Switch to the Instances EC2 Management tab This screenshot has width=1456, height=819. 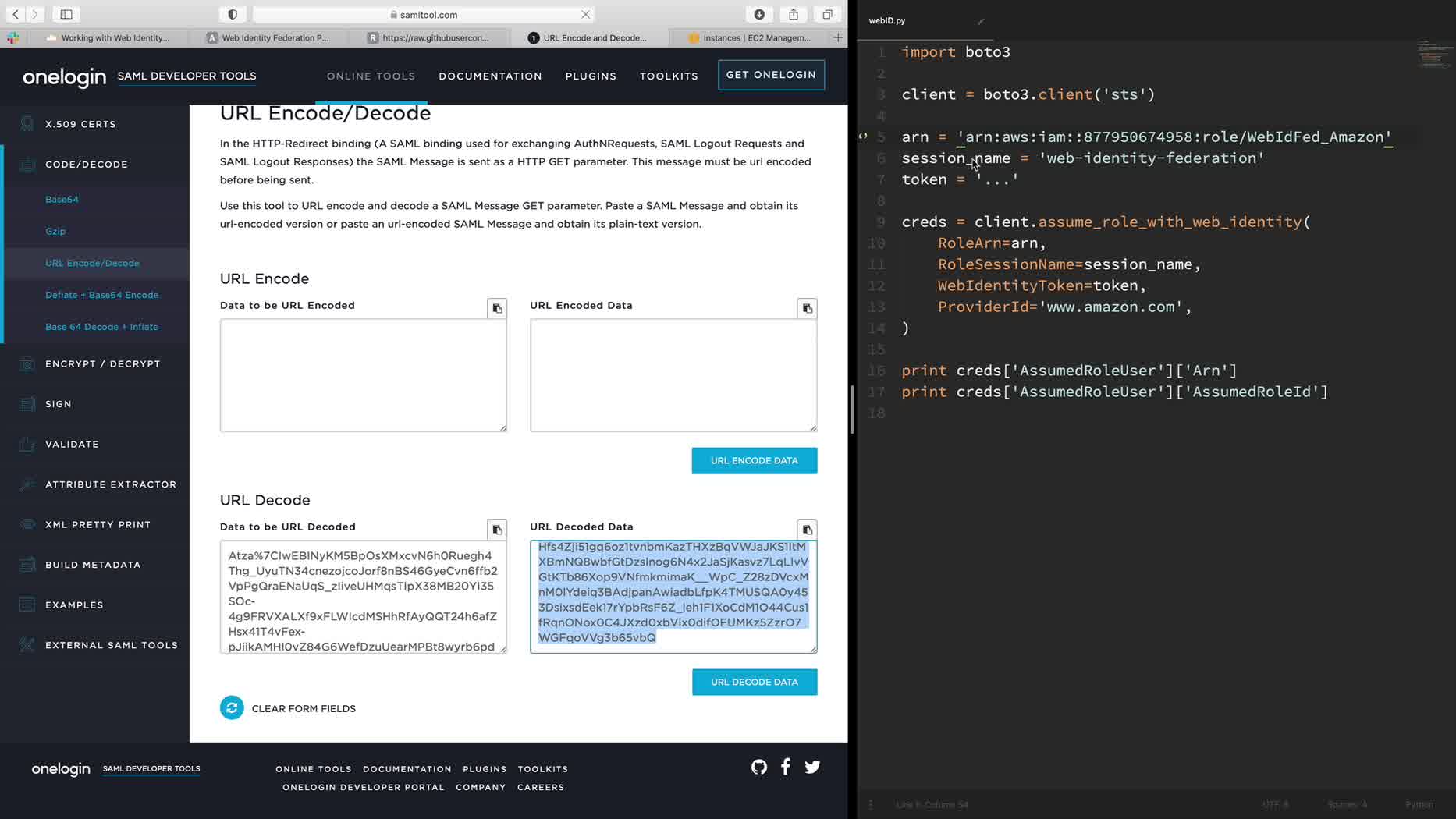755,37
